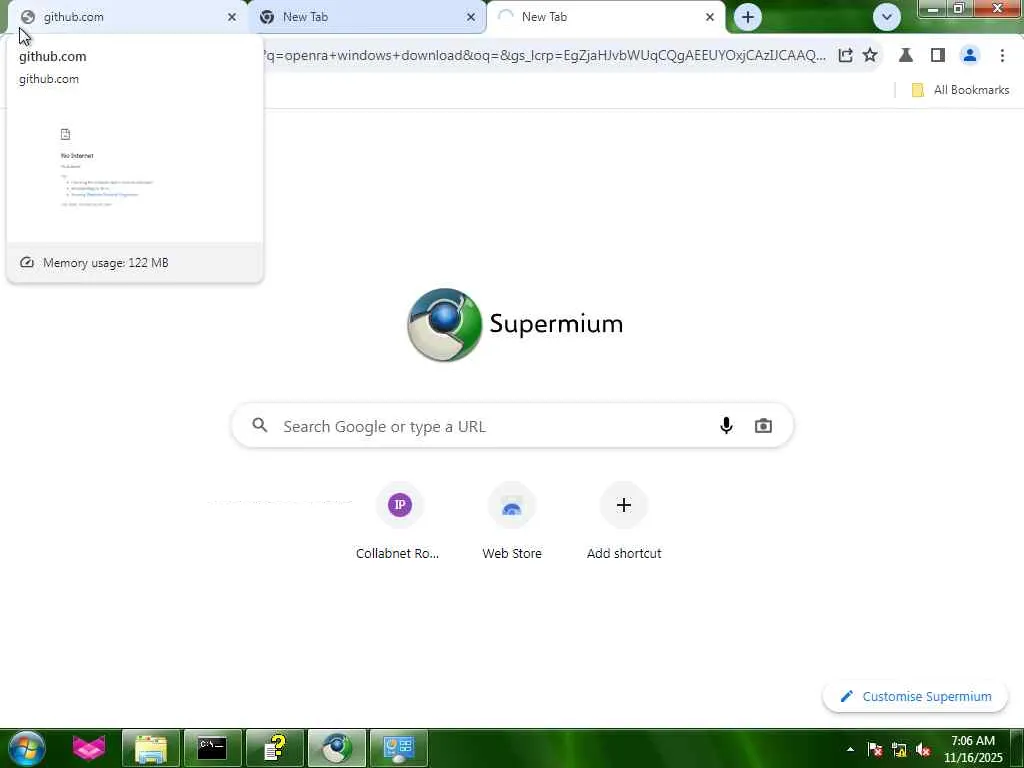This screenshot has height=768, width=1024.
Task: Bookmark this page with the star icon
Action: coord(870,56)
